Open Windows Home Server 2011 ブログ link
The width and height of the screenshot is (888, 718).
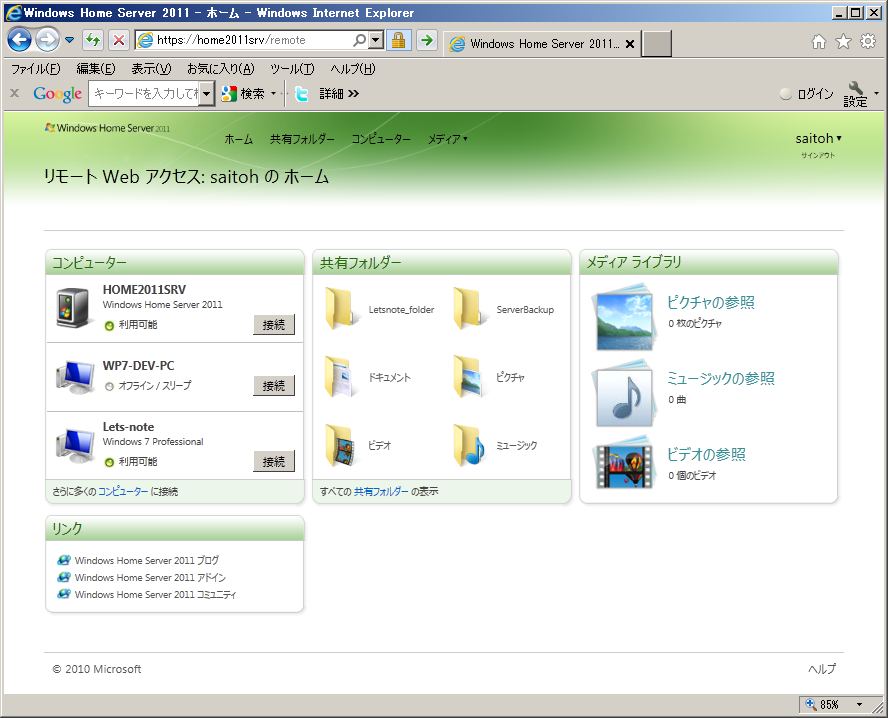146,561
